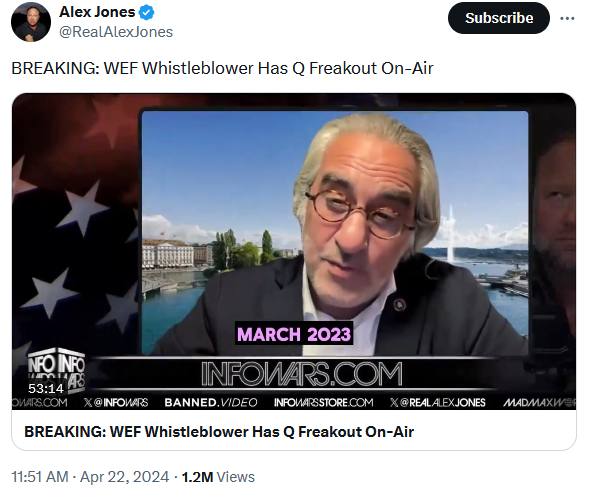Click the Infowars cube logo in video
The image size is (589, 498).
(x=56, y=369)
